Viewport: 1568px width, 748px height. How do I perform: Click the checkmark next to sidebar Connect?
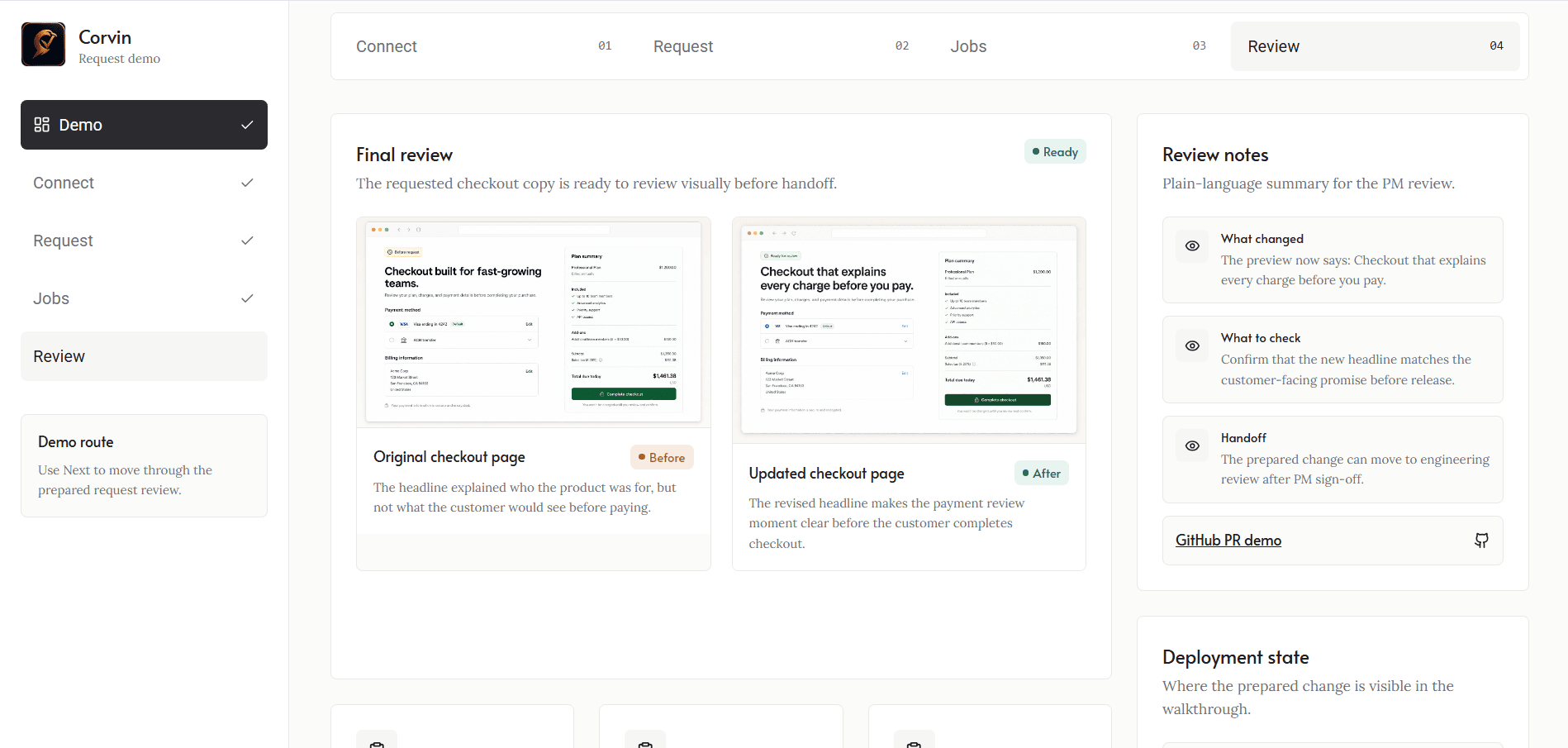tap(247, 183)
